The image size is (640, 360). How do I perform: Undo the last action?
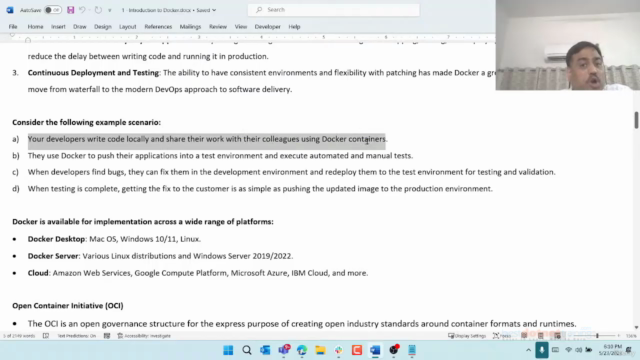pyautogui.click(x=82, y=10)
